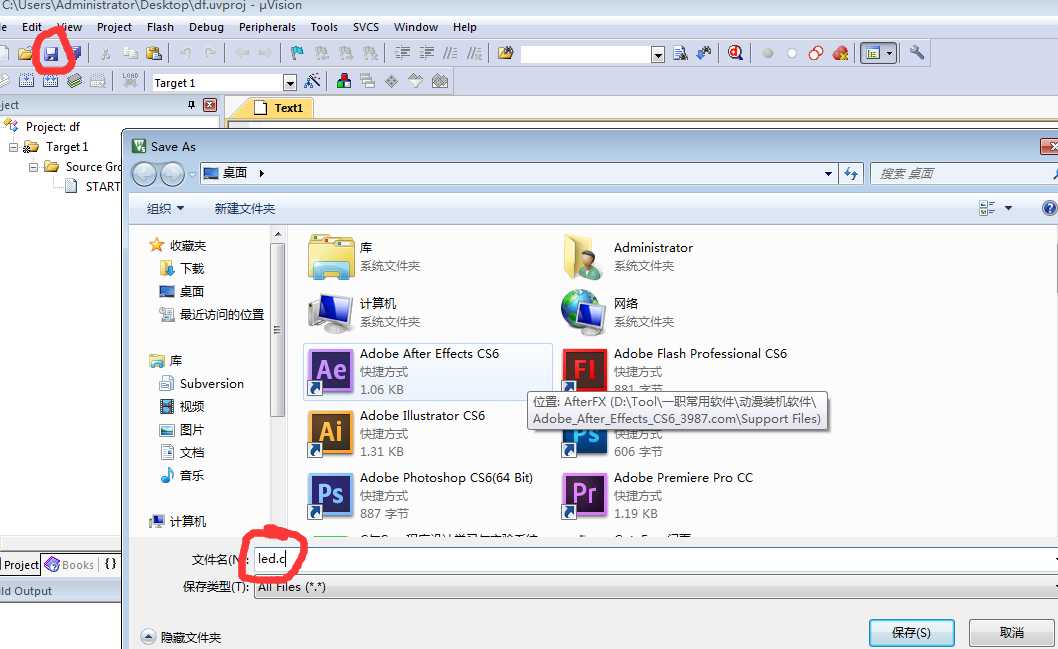Click the Indent selected lines icon
This screenshot has width=1058, height=649.
tap(402, 53)
